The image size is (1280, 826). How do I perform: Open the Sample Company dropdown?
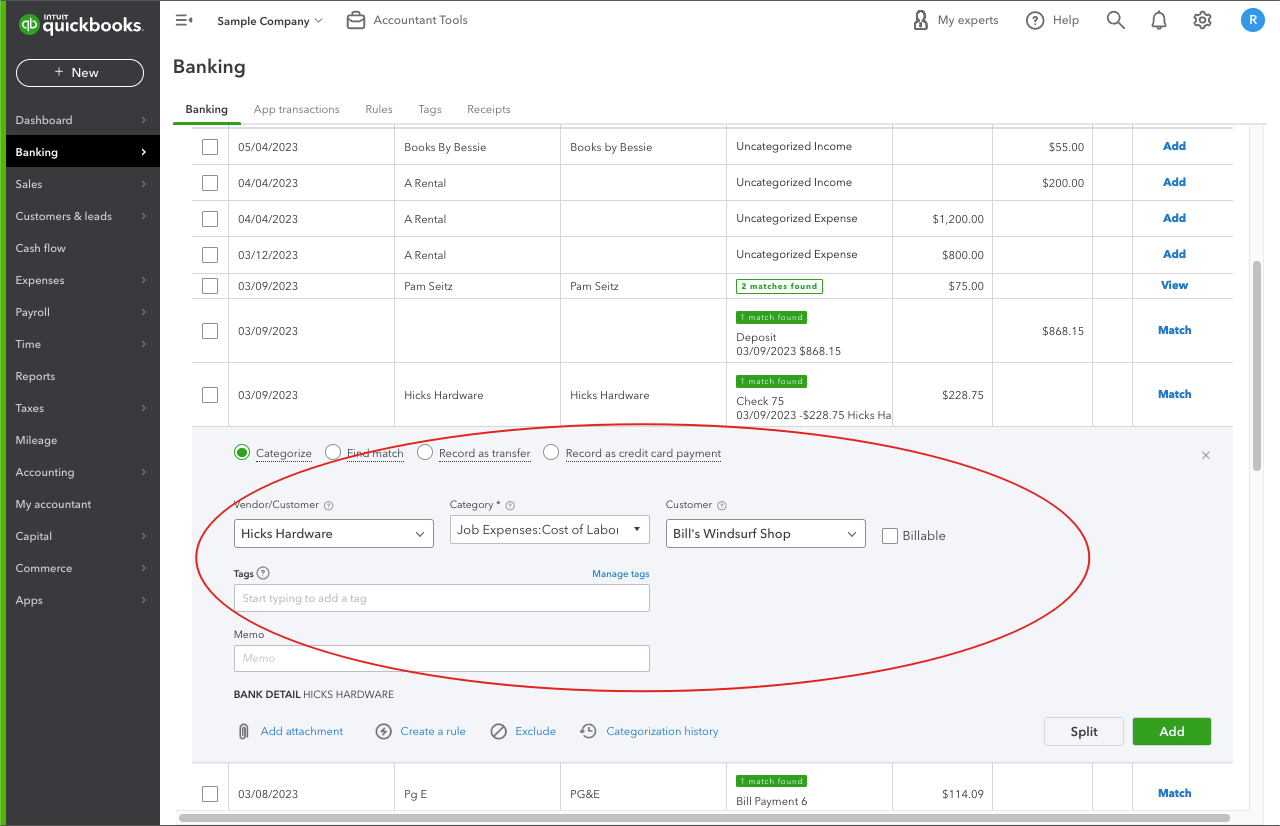click(270, 20)
